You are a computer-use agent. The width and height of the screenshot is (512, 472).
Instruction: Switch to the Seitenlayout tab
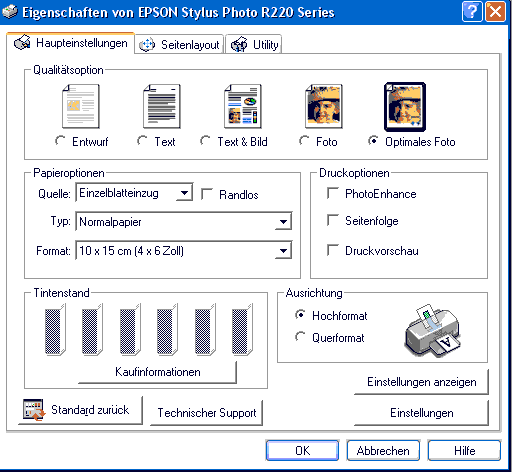click(179, 44)
